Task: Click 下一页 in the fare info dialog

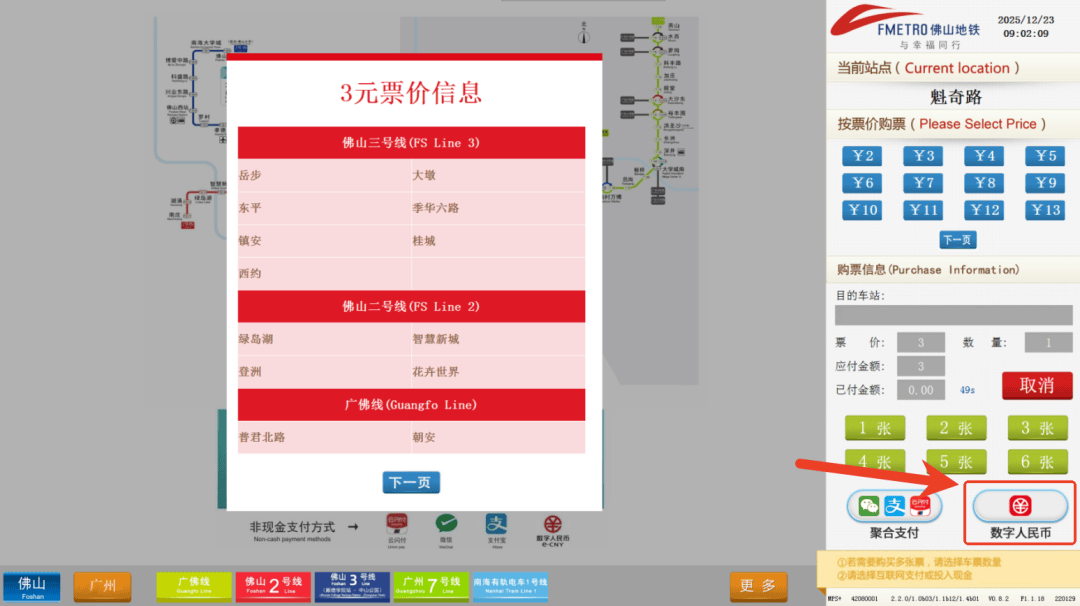Action: point(411,482)
